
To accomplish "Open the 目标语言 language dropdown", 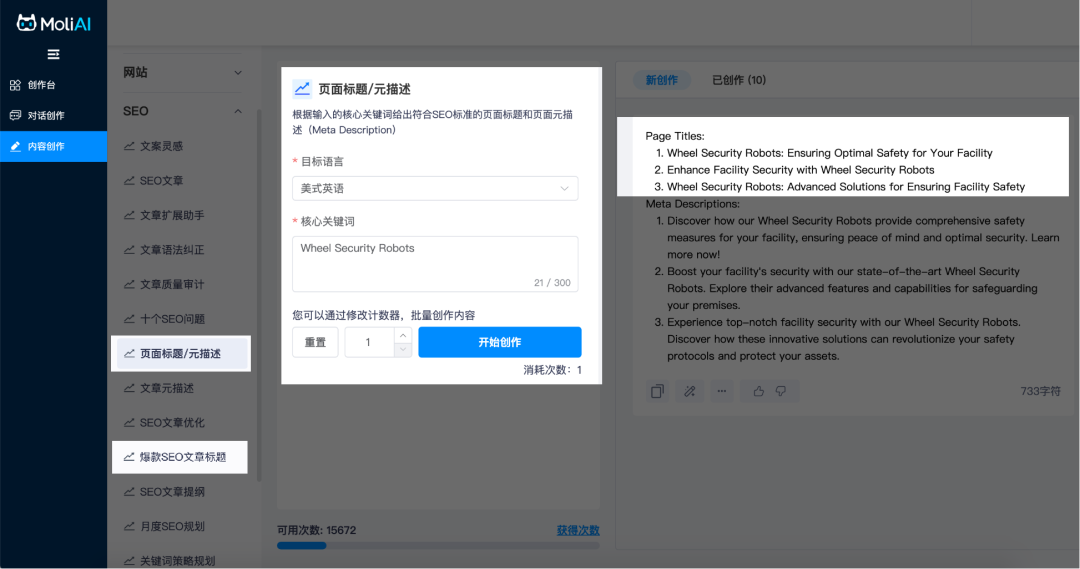I will click(x=435, y=188).
